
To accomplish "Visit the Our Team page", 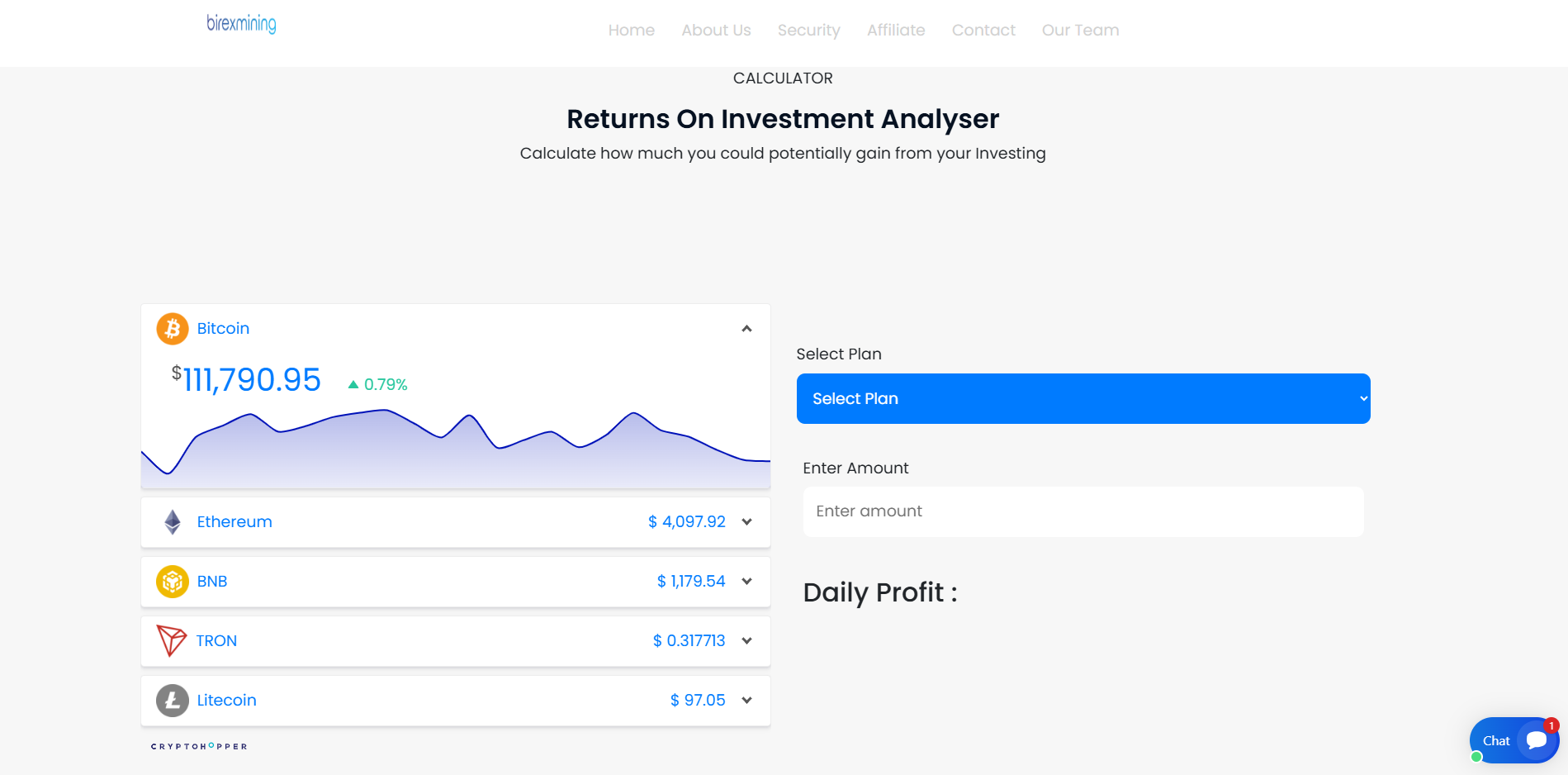I will click(x=1080, y=31).
